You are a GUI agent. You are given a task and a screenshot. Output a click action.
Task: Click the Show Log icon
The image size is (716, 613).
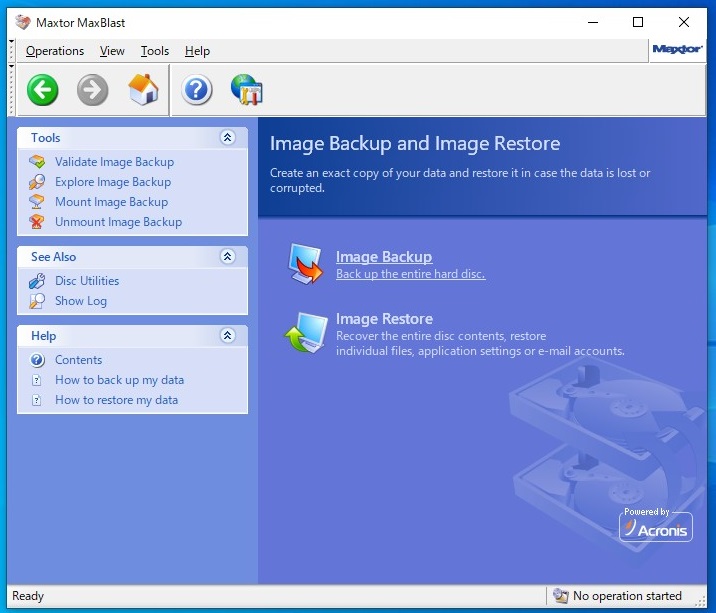pos(37,301)
